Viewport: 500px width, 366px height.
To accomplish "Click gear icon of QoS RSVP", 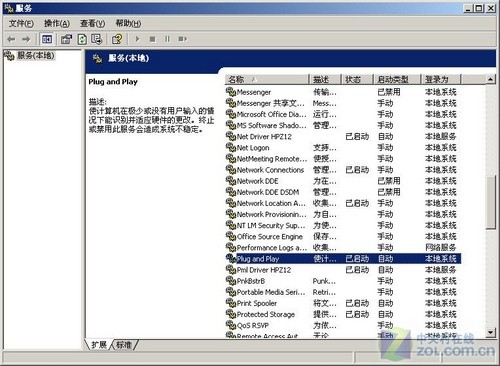I will pyautogui.click(x=231, y=325).
